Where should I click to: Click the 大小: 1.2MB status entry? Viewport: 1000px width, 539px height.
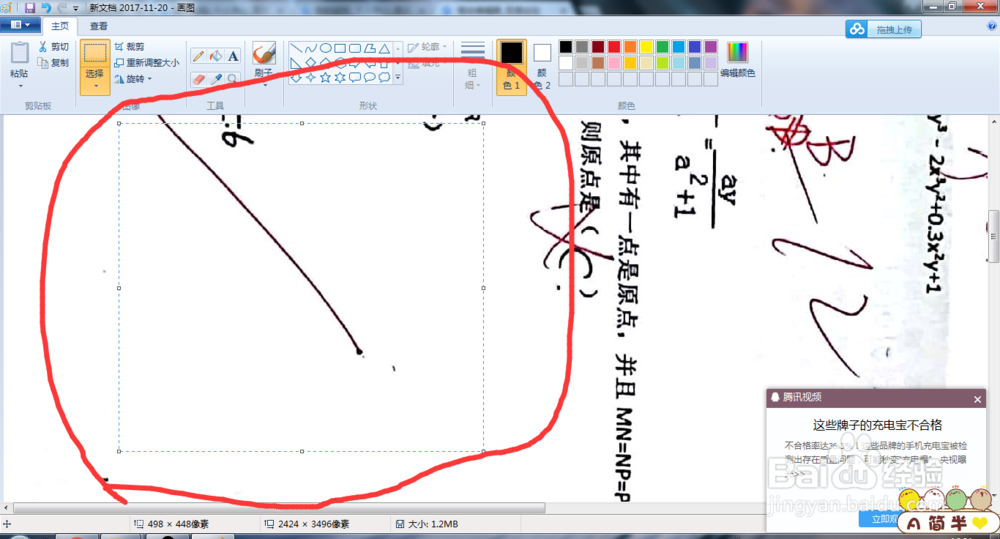427,524
